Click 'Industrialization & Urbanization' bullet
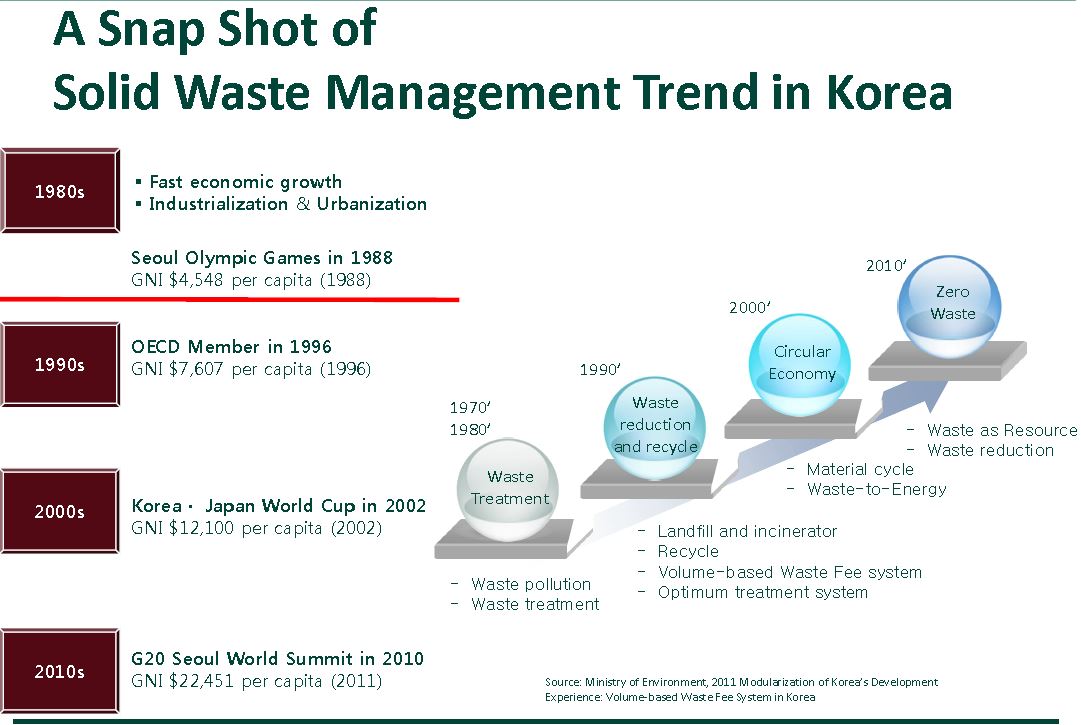Screen dimensions: 1081x725 287,204
